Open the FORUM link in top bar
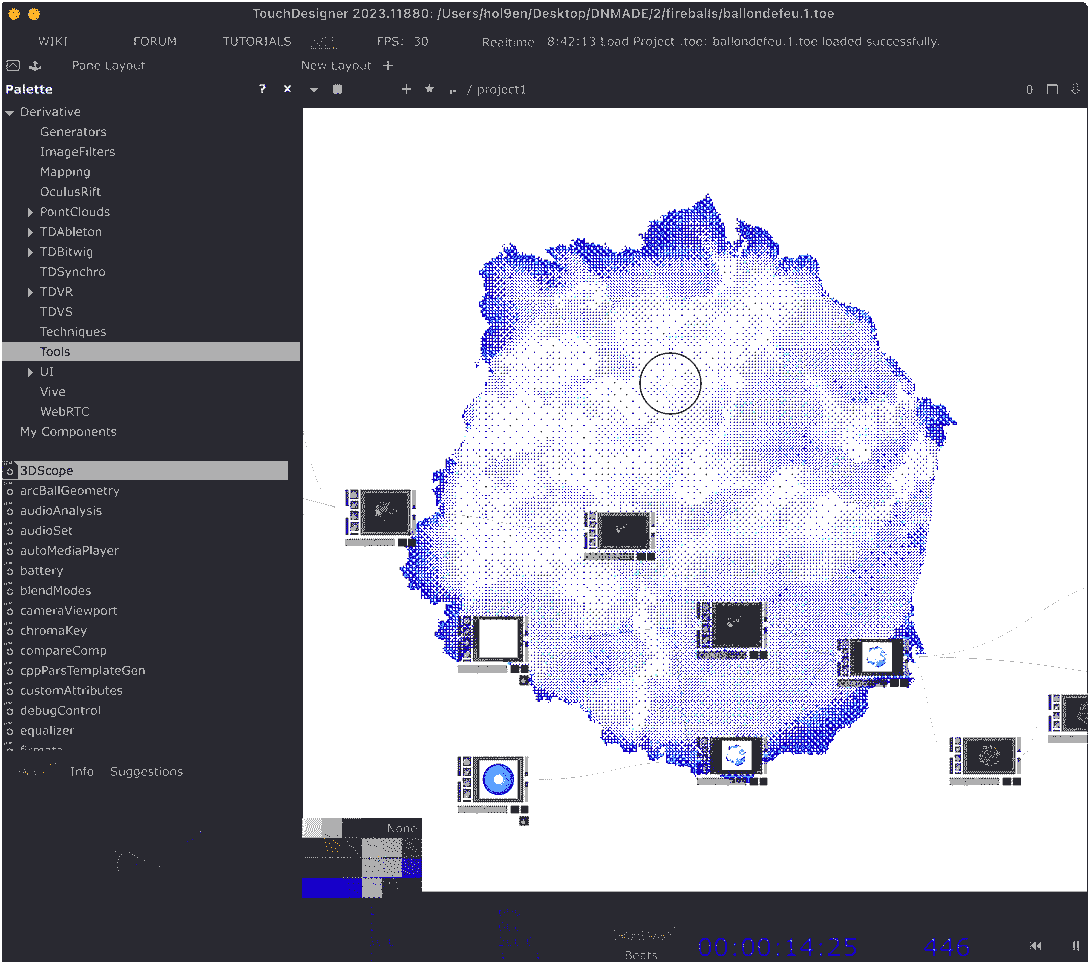 pos(154,42)
